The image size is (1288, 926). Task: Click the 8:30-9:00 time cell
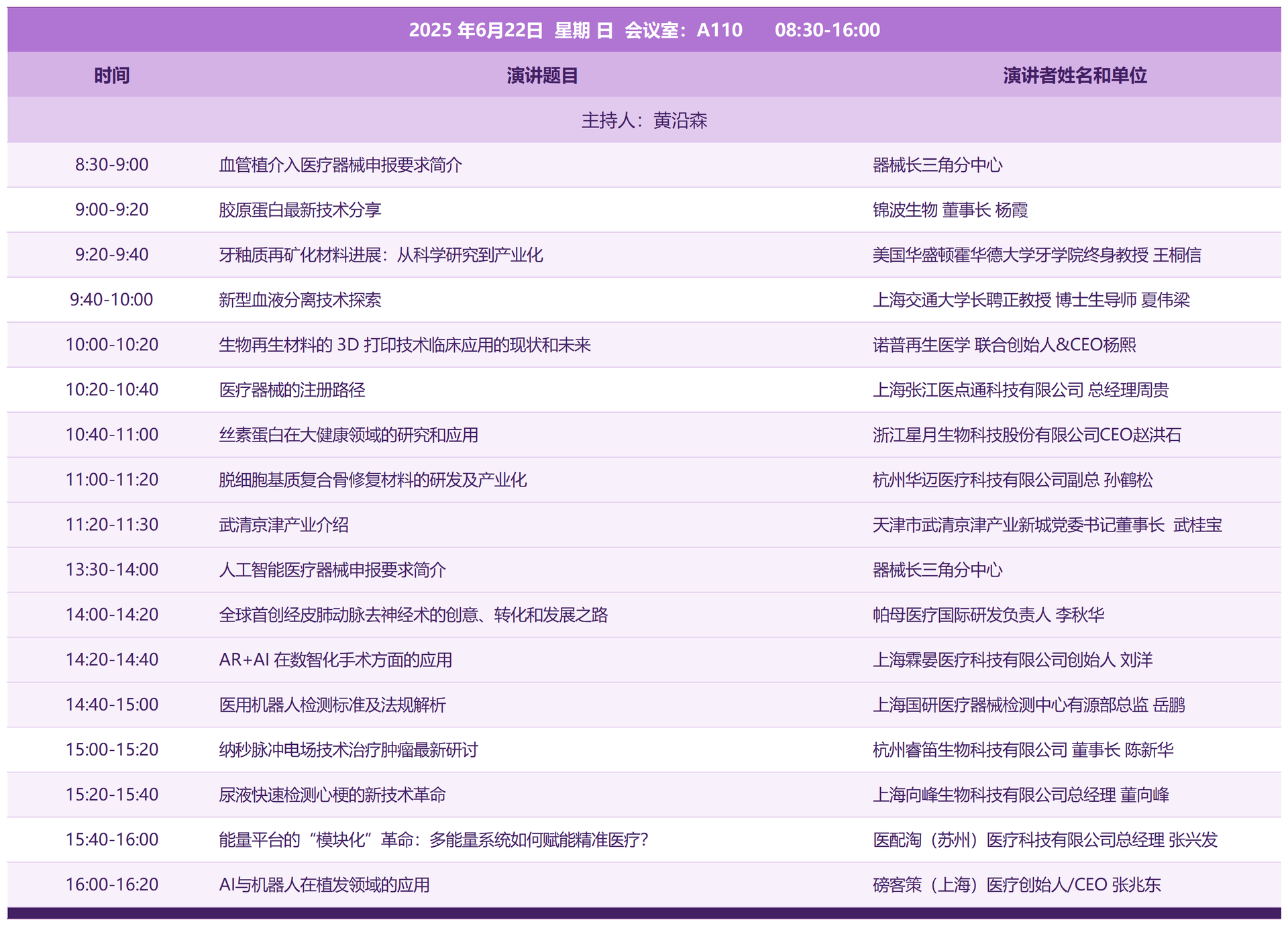111,164
